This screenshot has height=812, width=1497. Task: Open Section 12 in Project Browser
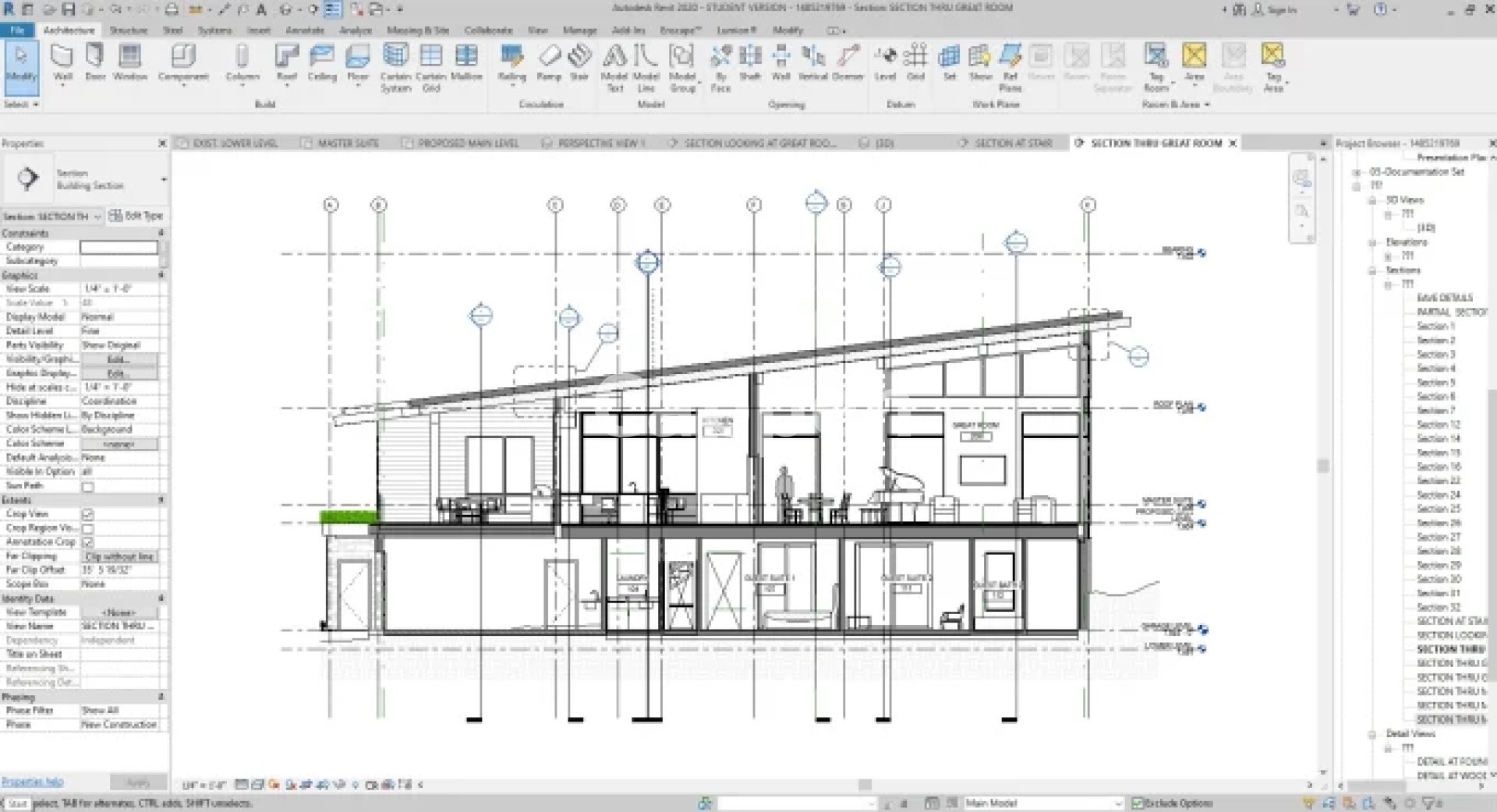[1438, 425]
